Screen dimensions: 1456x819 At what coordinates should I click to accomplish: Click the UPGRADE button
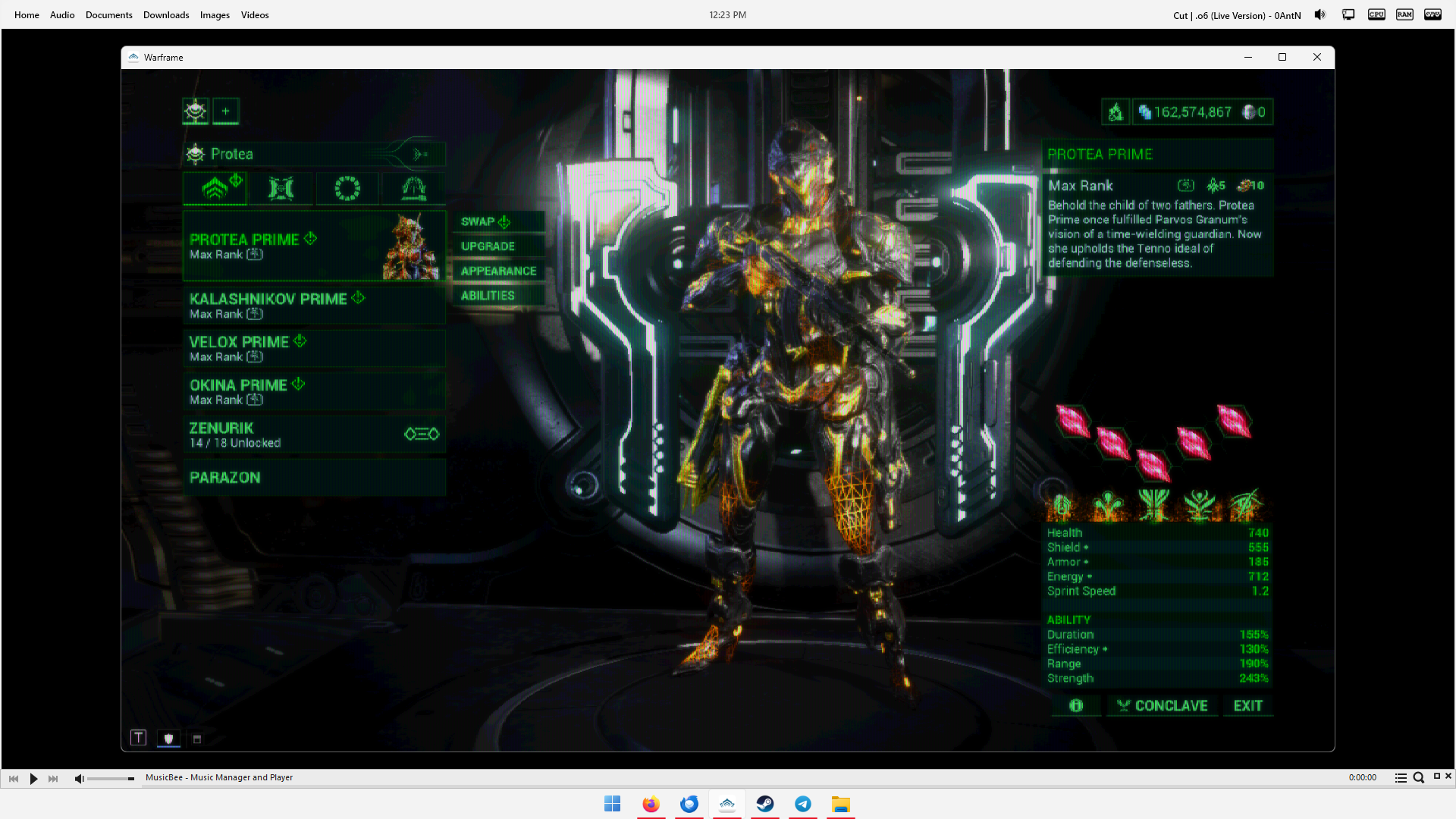[x=488, y=246]
